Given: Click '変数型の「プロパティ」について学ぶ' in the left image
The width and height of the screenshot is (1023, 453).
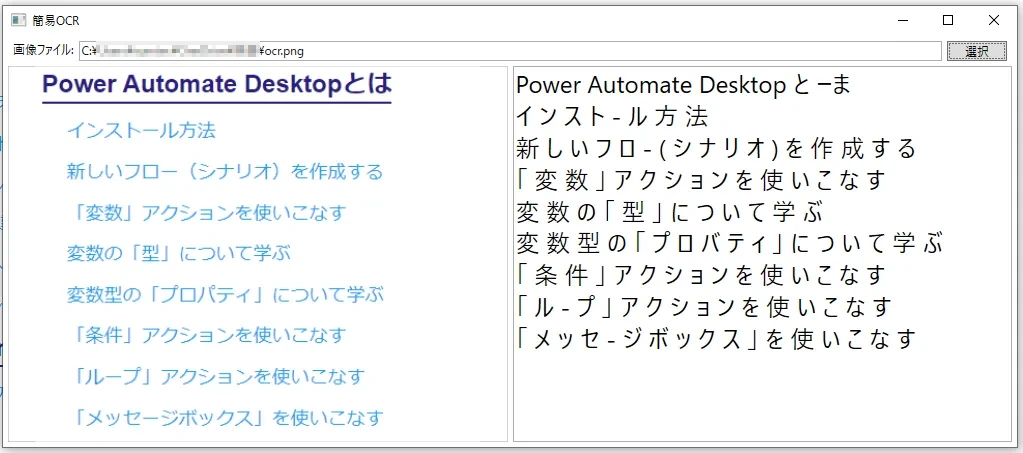Looking at the screenshot, I should [x=225, y=294].
